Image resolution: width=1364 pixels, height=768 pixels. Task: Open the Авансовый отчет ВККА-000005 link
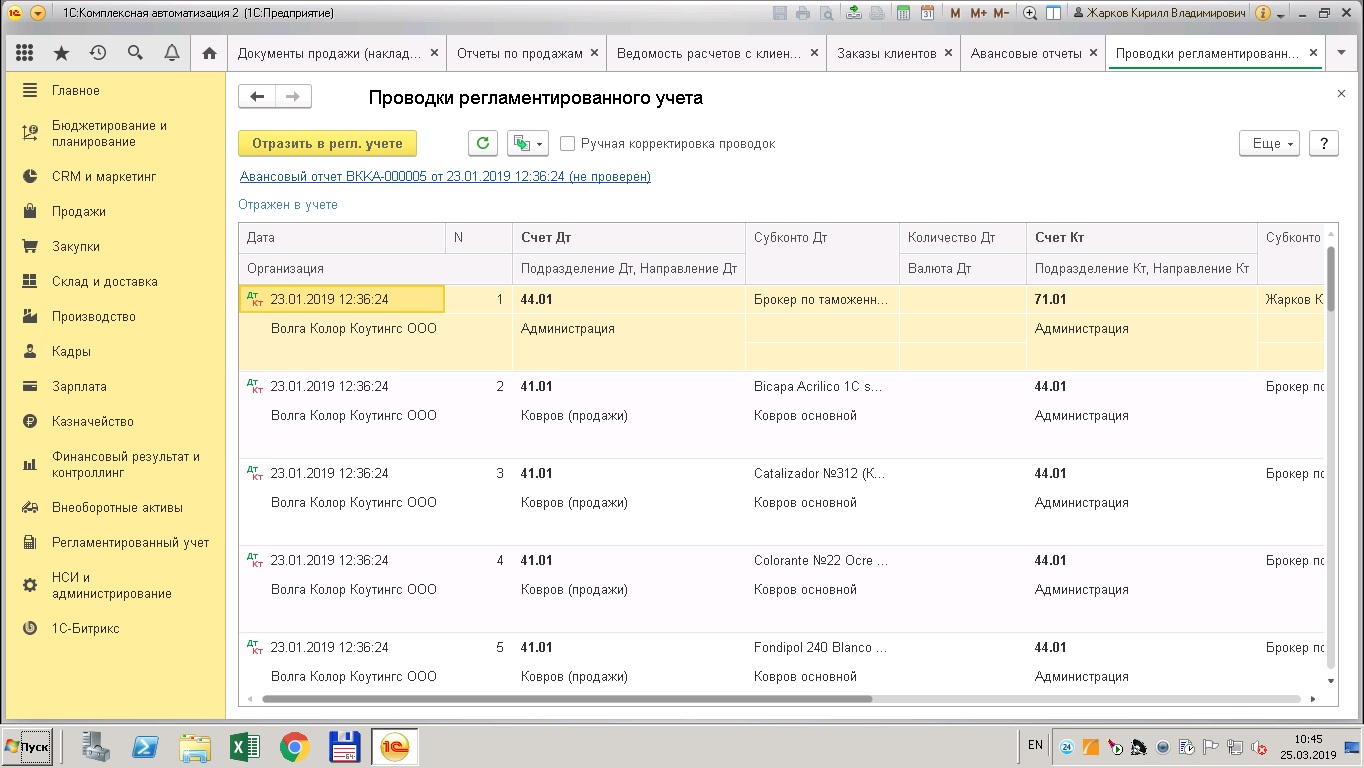pos(445,176)
